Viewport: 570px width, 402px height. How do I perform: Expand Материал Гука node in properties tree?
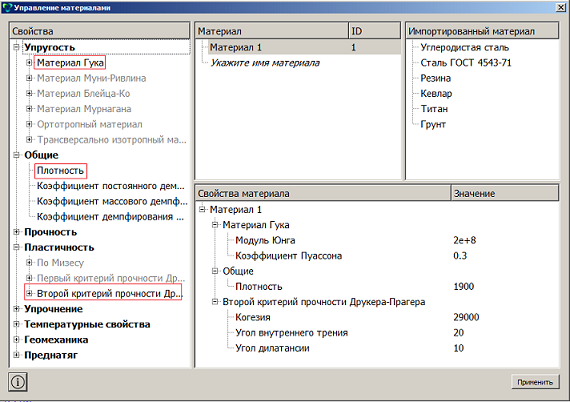pos(29,63)
